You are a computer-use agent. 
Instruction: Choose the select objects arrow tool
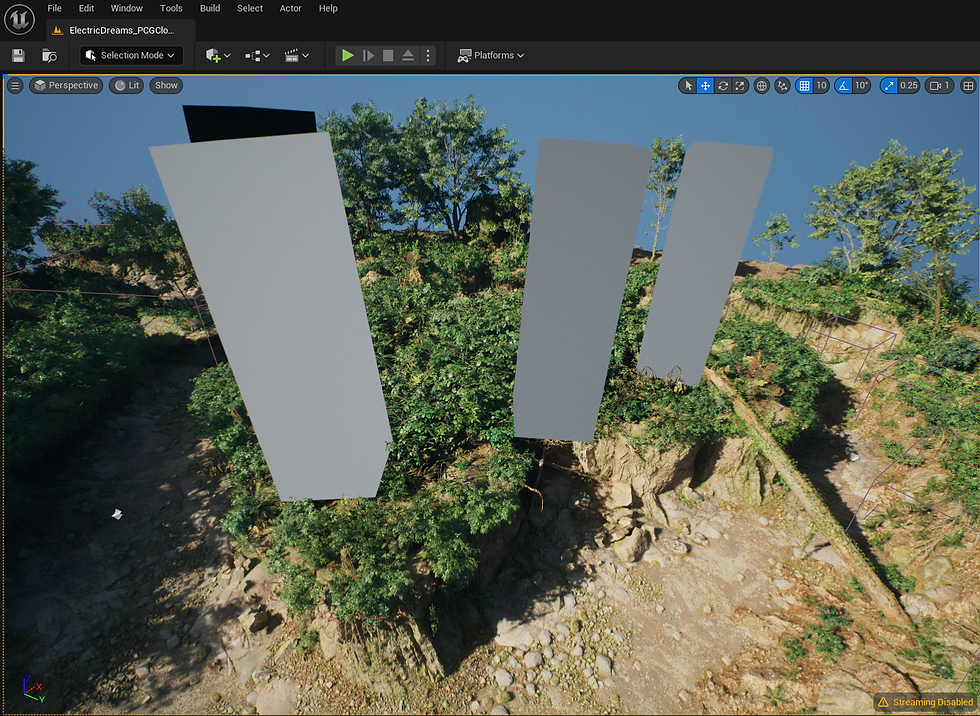(688, 86)
